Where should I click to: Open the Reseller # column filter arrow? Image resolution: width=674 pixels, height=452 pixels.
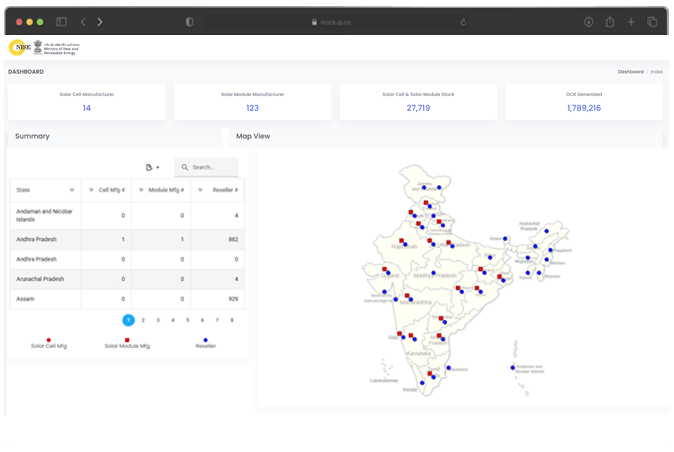tap(200, 190)
